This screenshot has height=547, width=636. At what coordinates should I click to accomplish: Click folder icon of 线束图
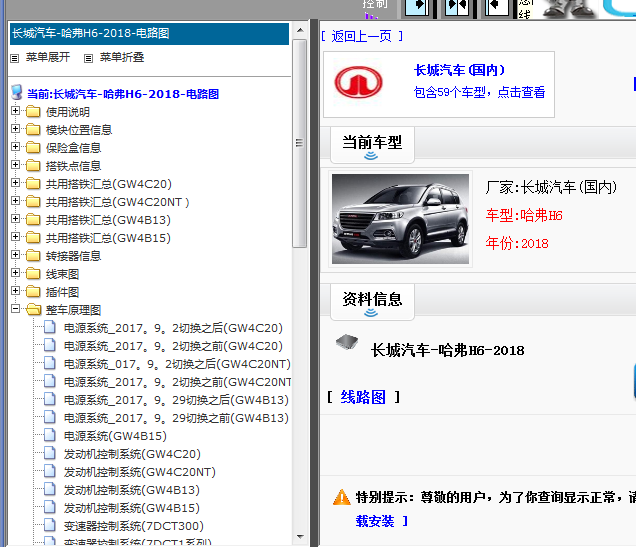pyautogui.click(x=33, y=273)
